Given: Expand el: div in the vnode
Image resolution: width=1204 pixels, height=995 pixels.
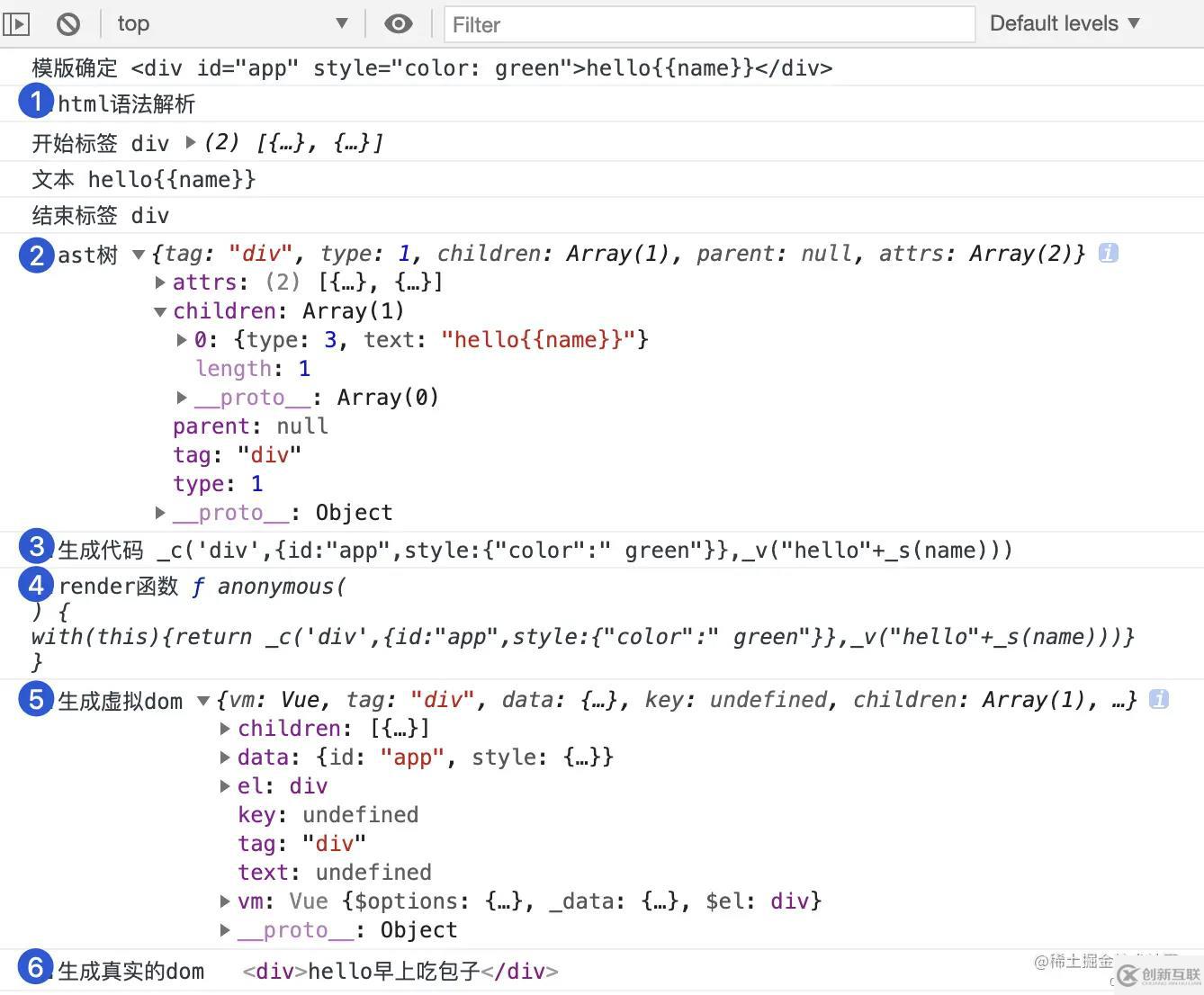Looking at the screenshot, I should (225, 786).
